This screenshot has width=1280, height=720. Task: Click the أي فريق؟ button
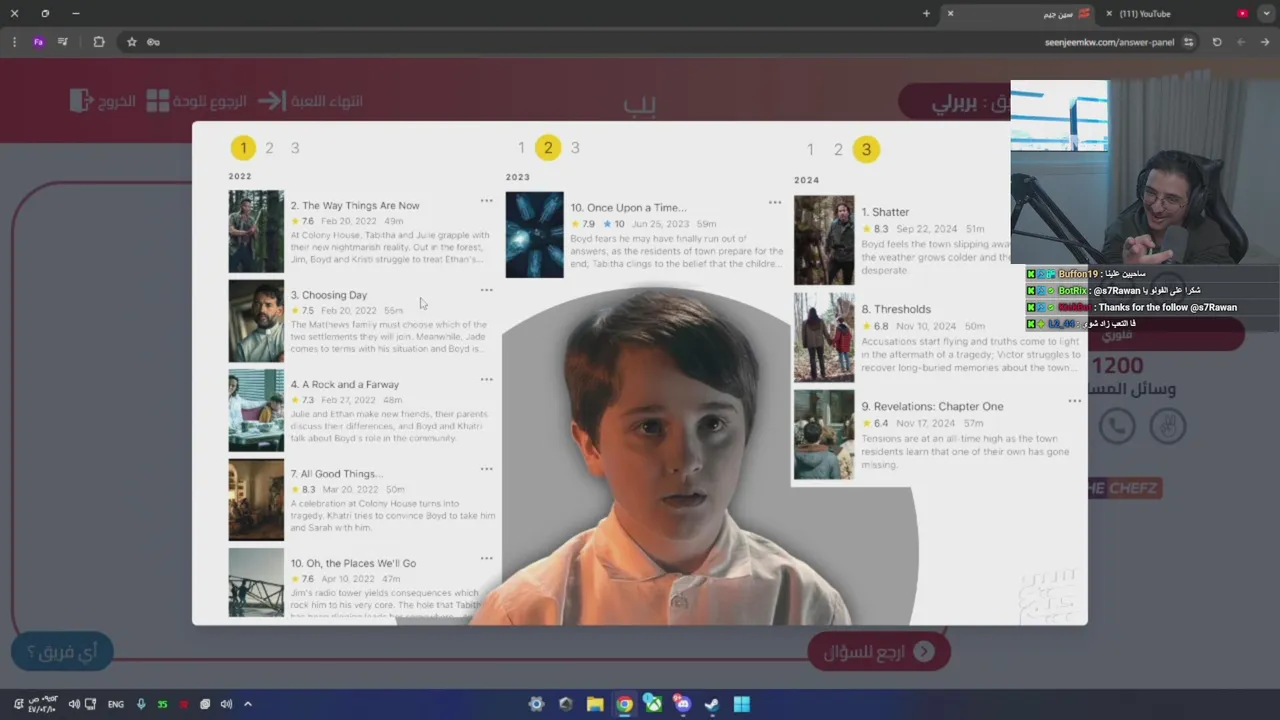click(x=62, y=652)
